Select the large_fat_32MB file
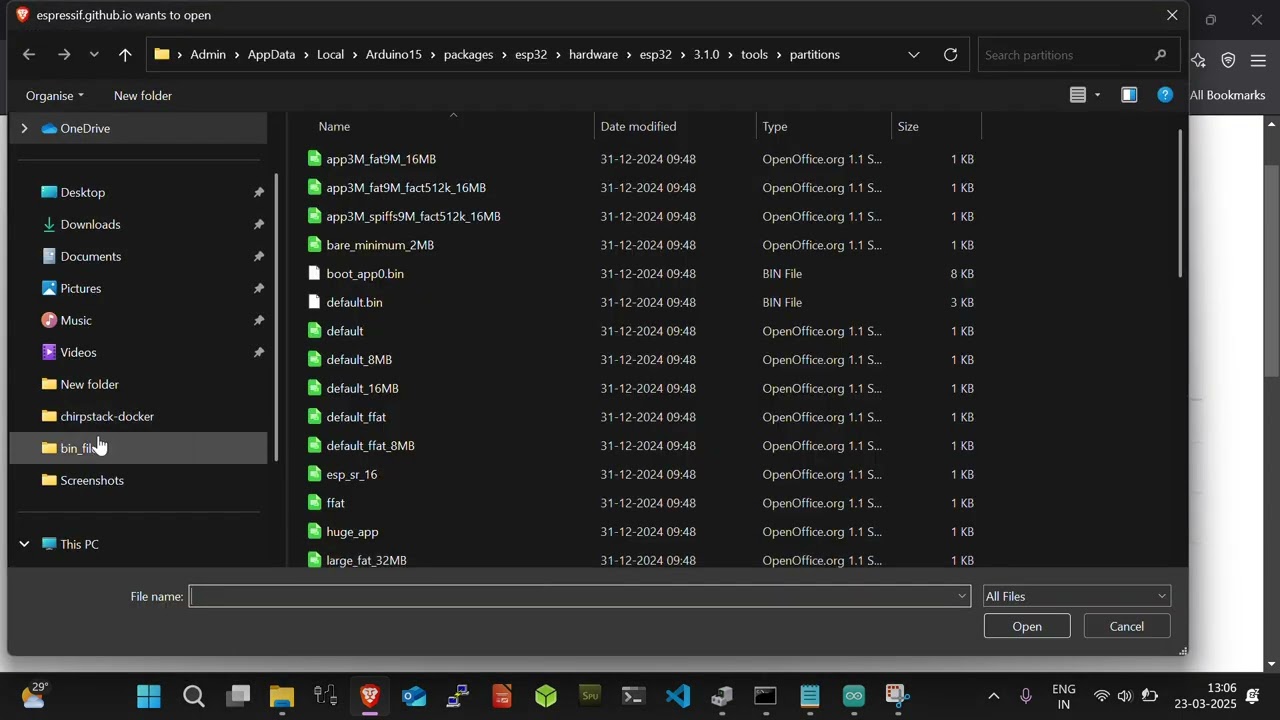This screenshot has height=720, width=1280. [x=366, y=560]
